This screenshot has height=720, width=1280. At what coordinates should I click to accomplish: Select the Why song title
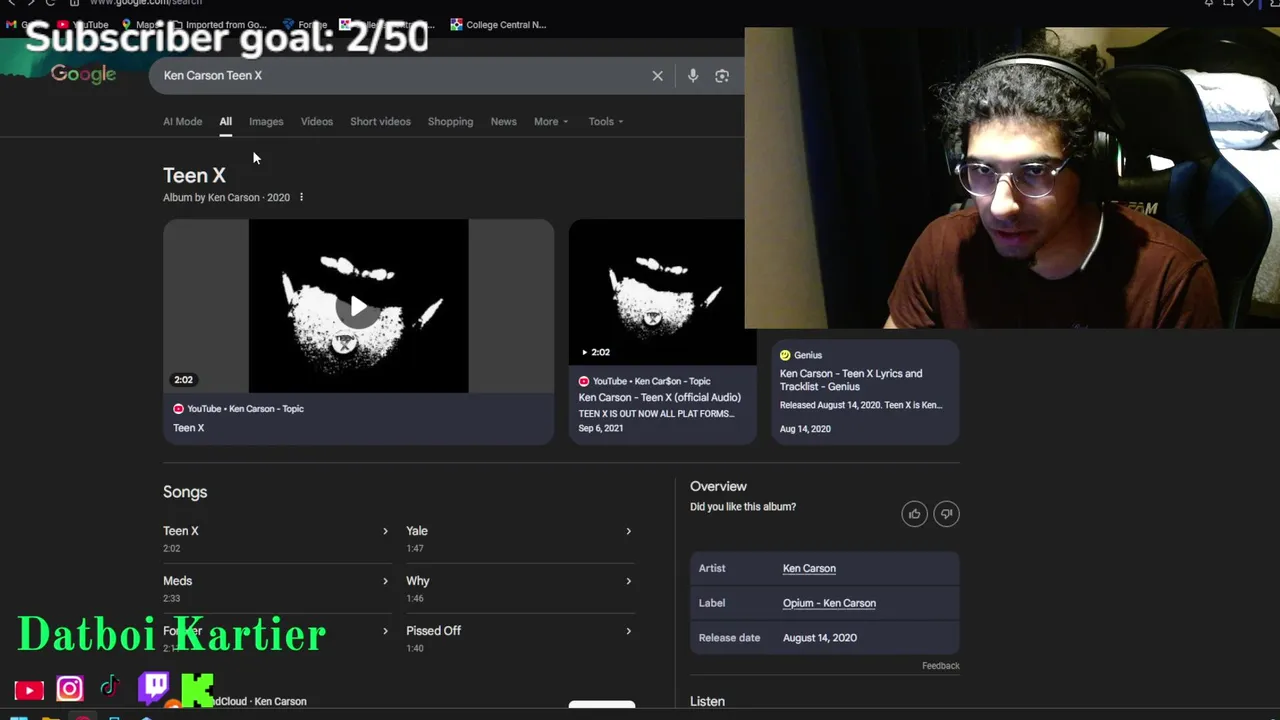coord(418,581)
